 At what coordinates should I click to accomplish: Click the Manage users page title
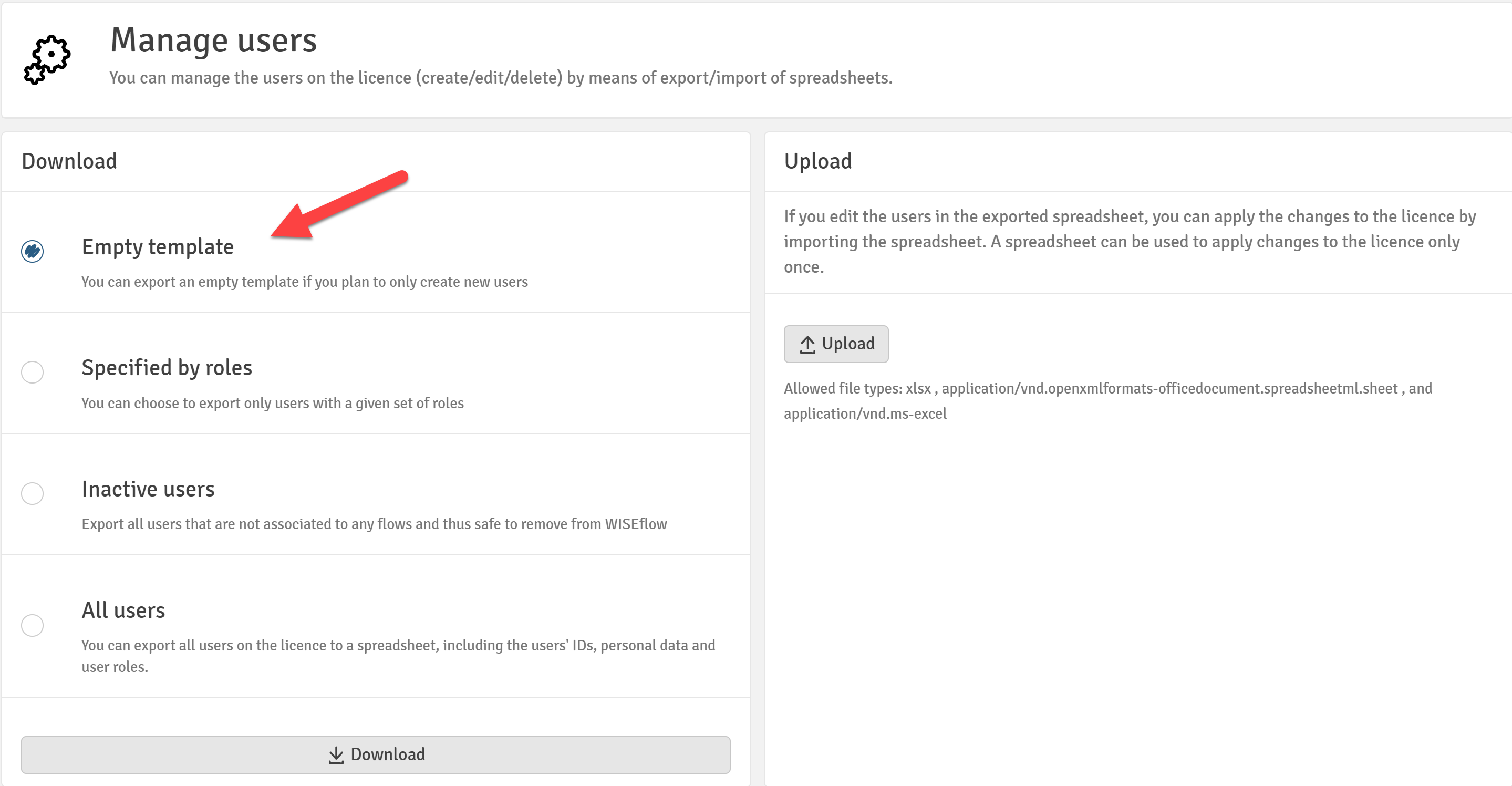coord(214,40)
